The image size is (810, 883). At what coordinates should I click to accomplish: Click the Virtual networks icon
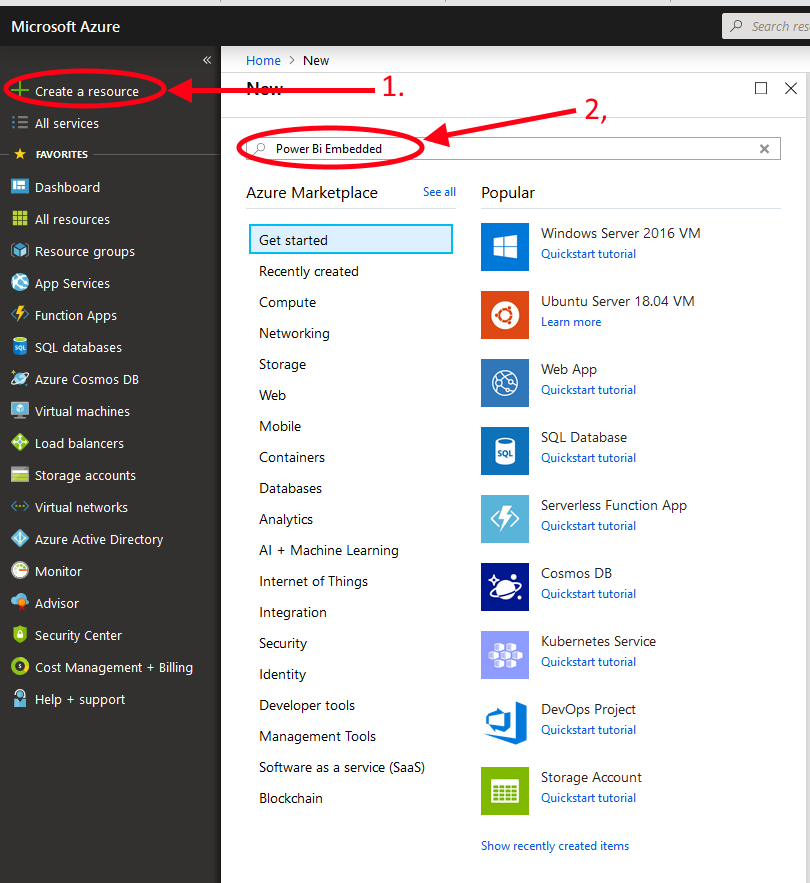20,506
